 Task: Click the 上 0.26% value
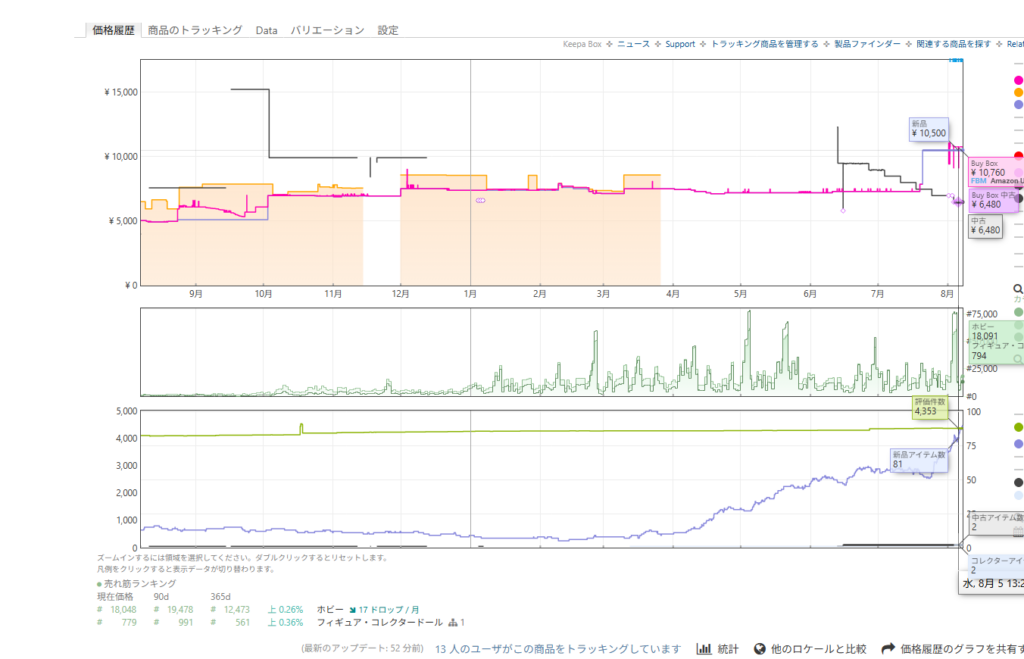(285, 609)
